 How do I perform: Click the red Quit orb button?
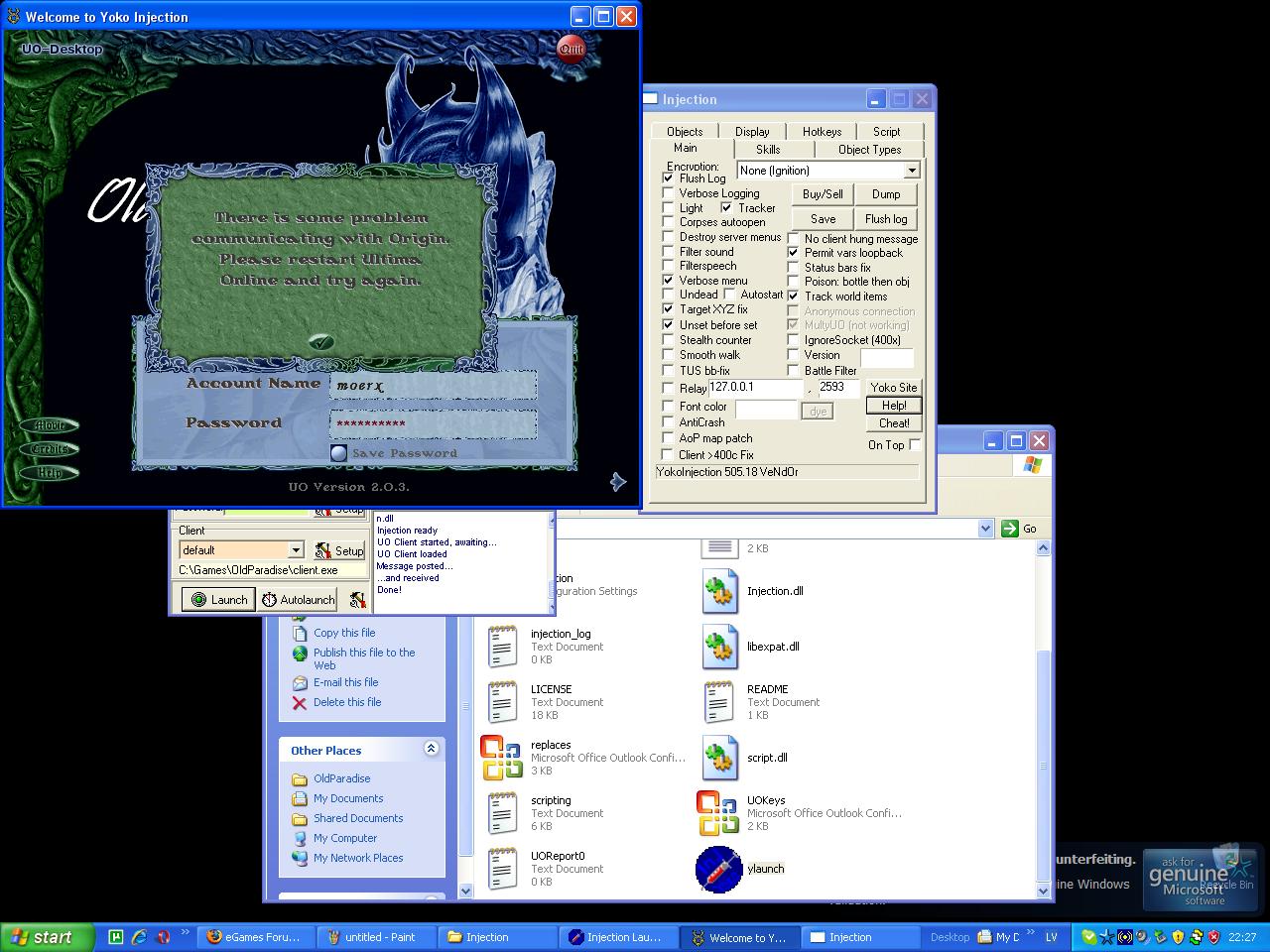coord(571,49)
